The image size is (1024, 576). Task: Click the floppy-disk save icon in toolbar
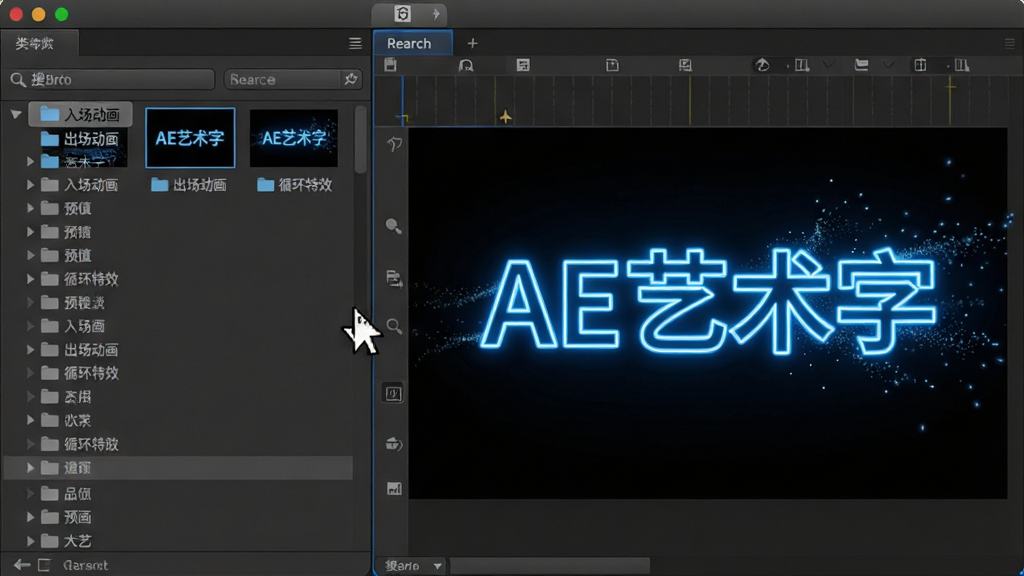[x=391, y=65]
